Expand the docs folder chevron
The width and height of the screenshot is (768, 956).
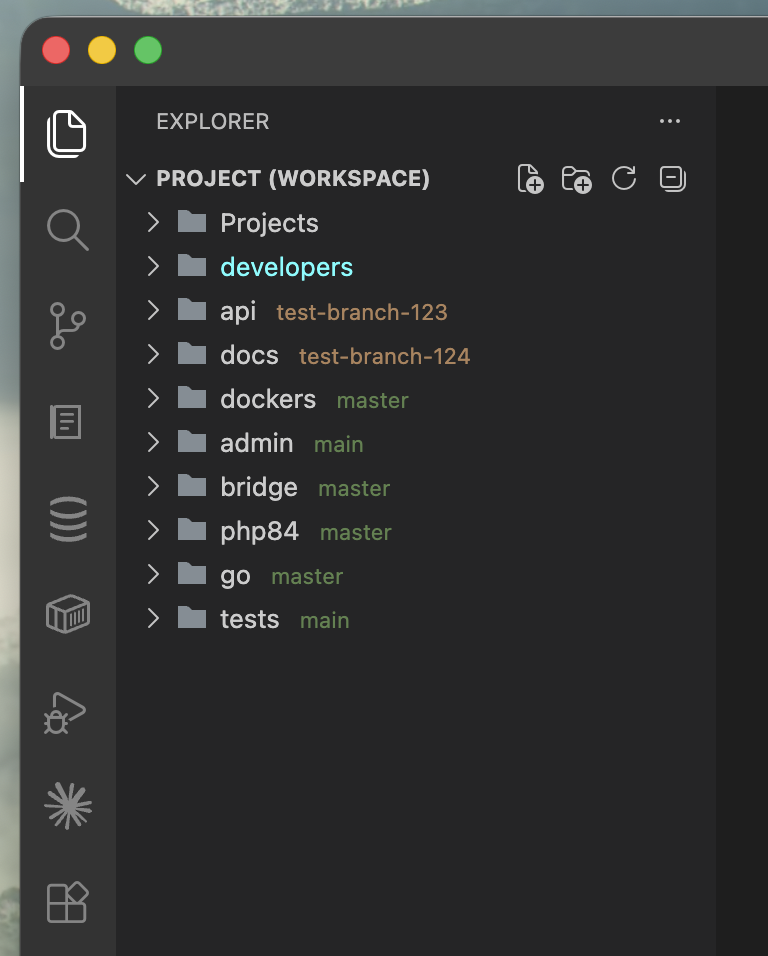[x=153, y=354]
